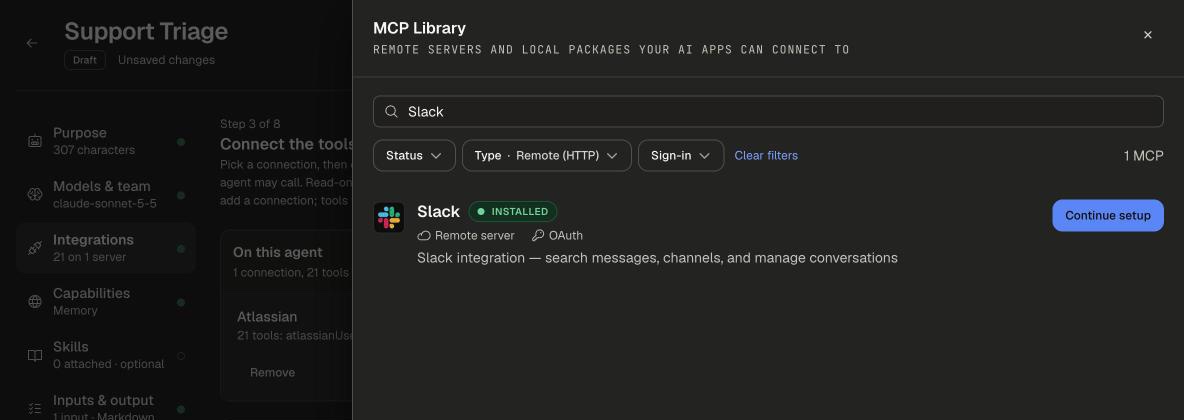
Task: Click the empty status dot beside Skills
Action: tap(180, 356)
